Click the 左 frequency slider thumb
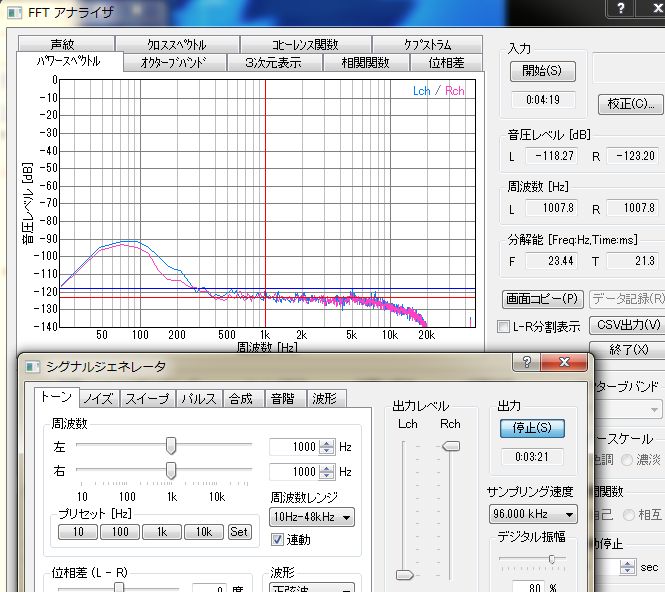 (x=170, y=445)
